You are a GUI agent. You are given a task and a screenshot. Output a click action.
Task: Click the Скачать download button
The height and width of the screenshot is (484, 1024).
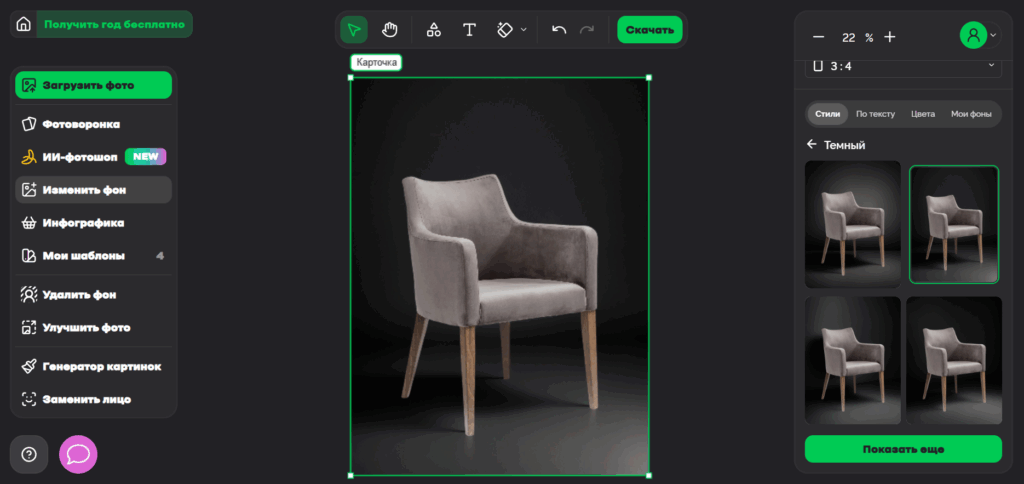[650, 30]
